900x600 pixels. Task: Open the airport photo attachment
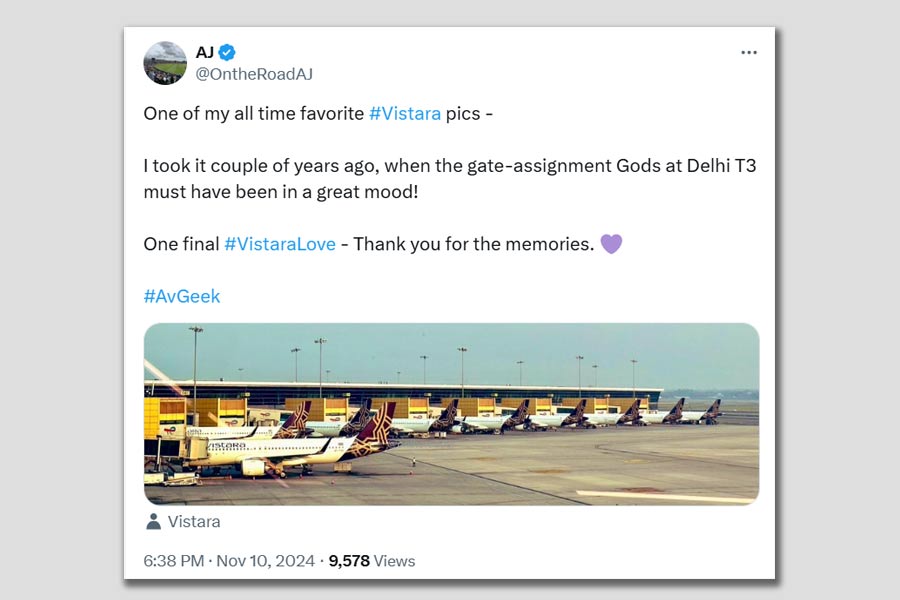click(451, 414)
